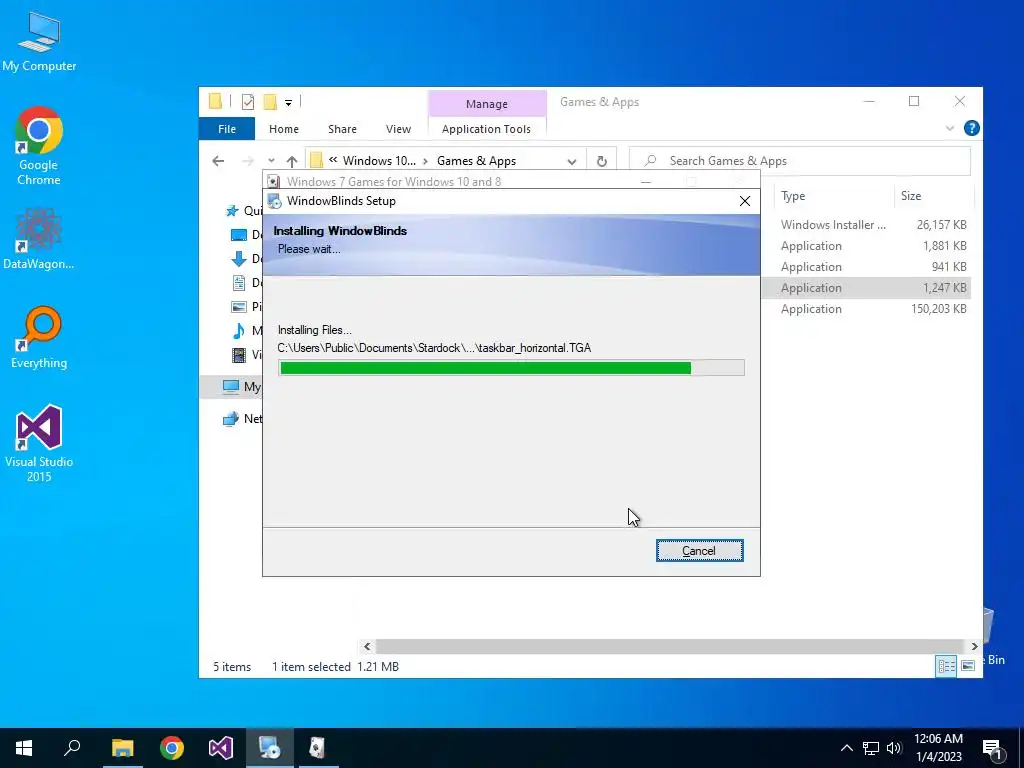Image resolution: width=1024 pixels, height=768 pixels.
Task: Open volume control tray icon
Action: coord(894,748)
